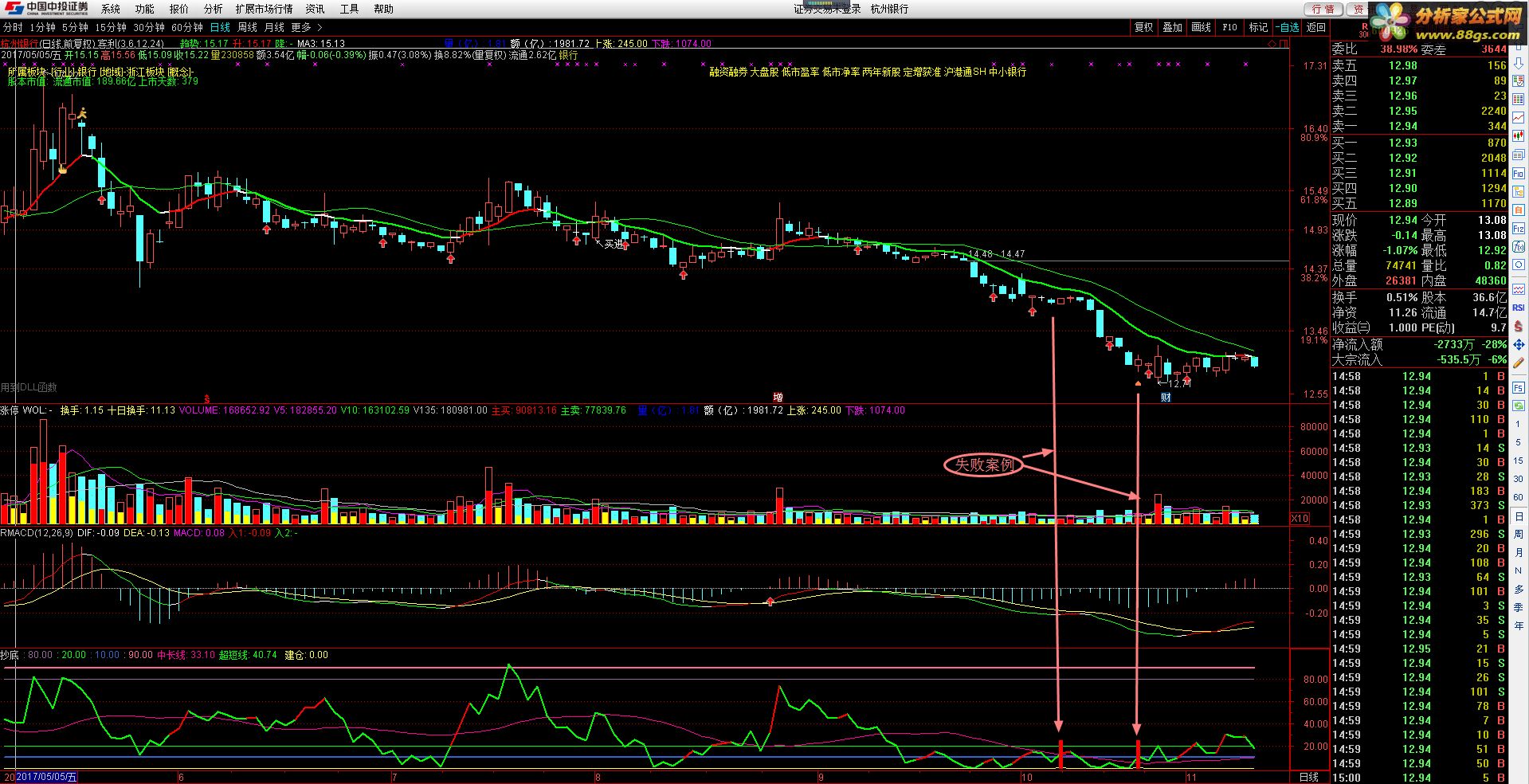Screen dimensions: 1529x784
Task: Click the red dollar sign icon
Action: tap(1519, 326)
